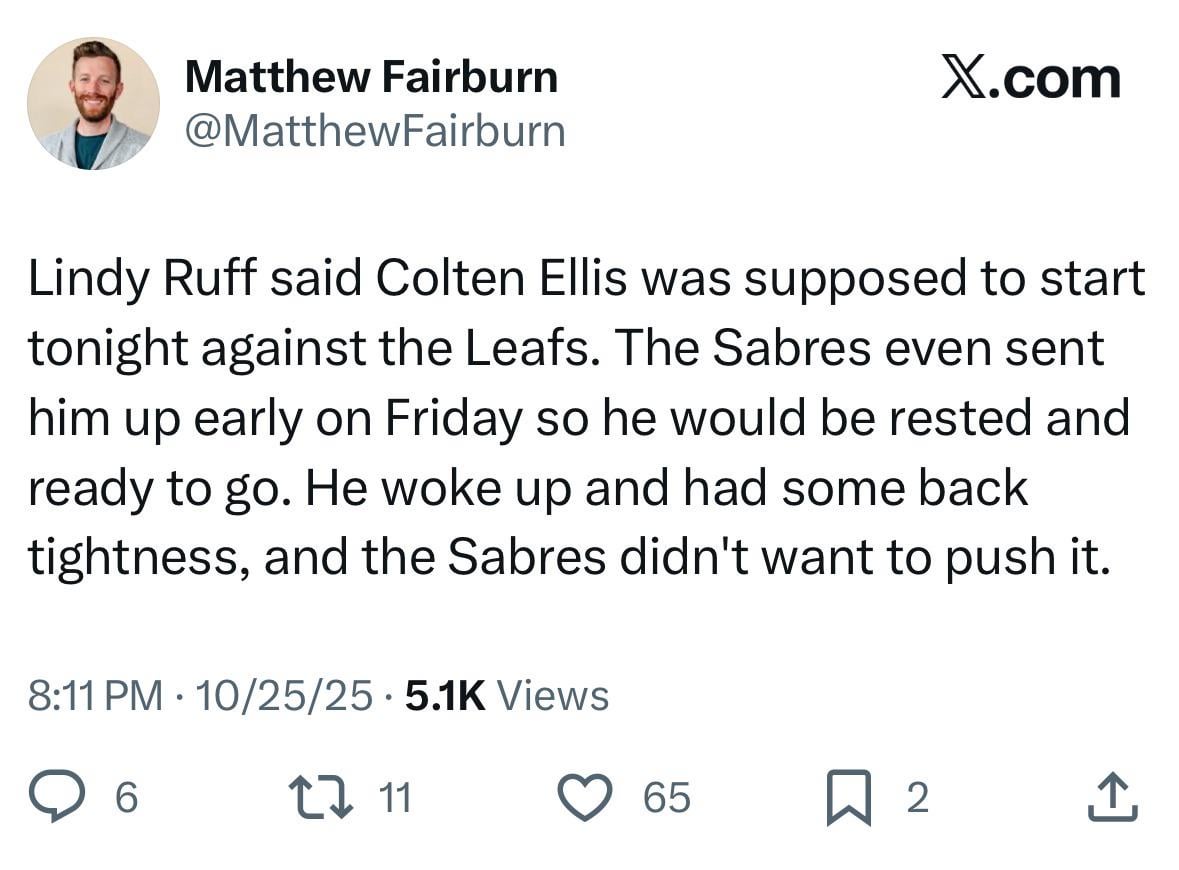Bookmark this post with the bookmark icon
This screenshot has height=870, width=1179.
point(848,798)
